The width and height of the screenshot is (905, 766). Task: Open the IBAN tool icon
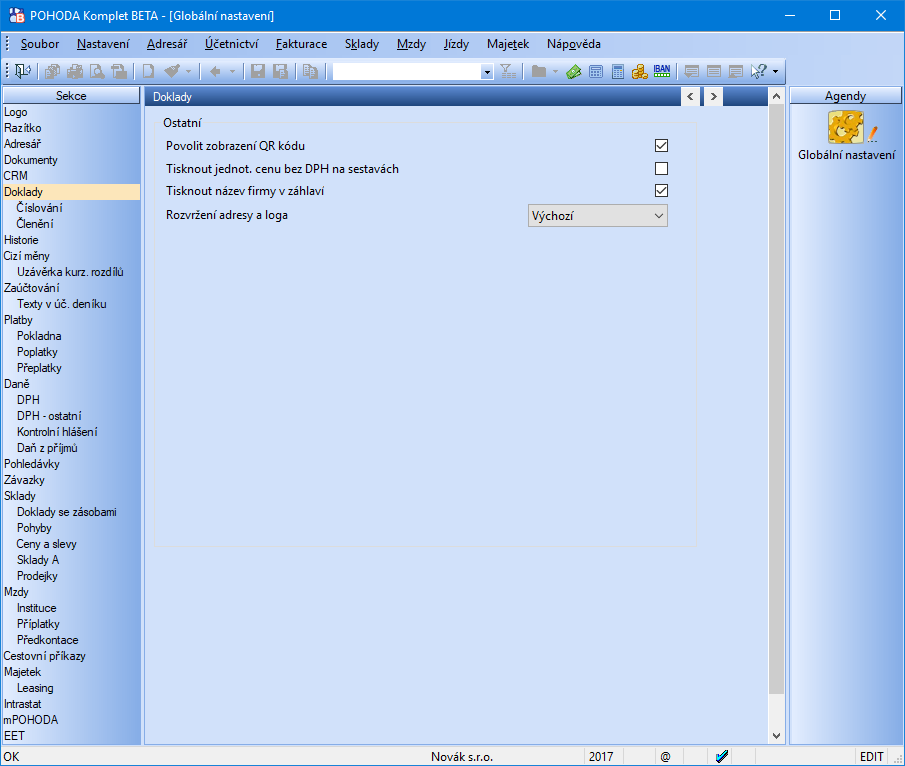tap(662, 71)
